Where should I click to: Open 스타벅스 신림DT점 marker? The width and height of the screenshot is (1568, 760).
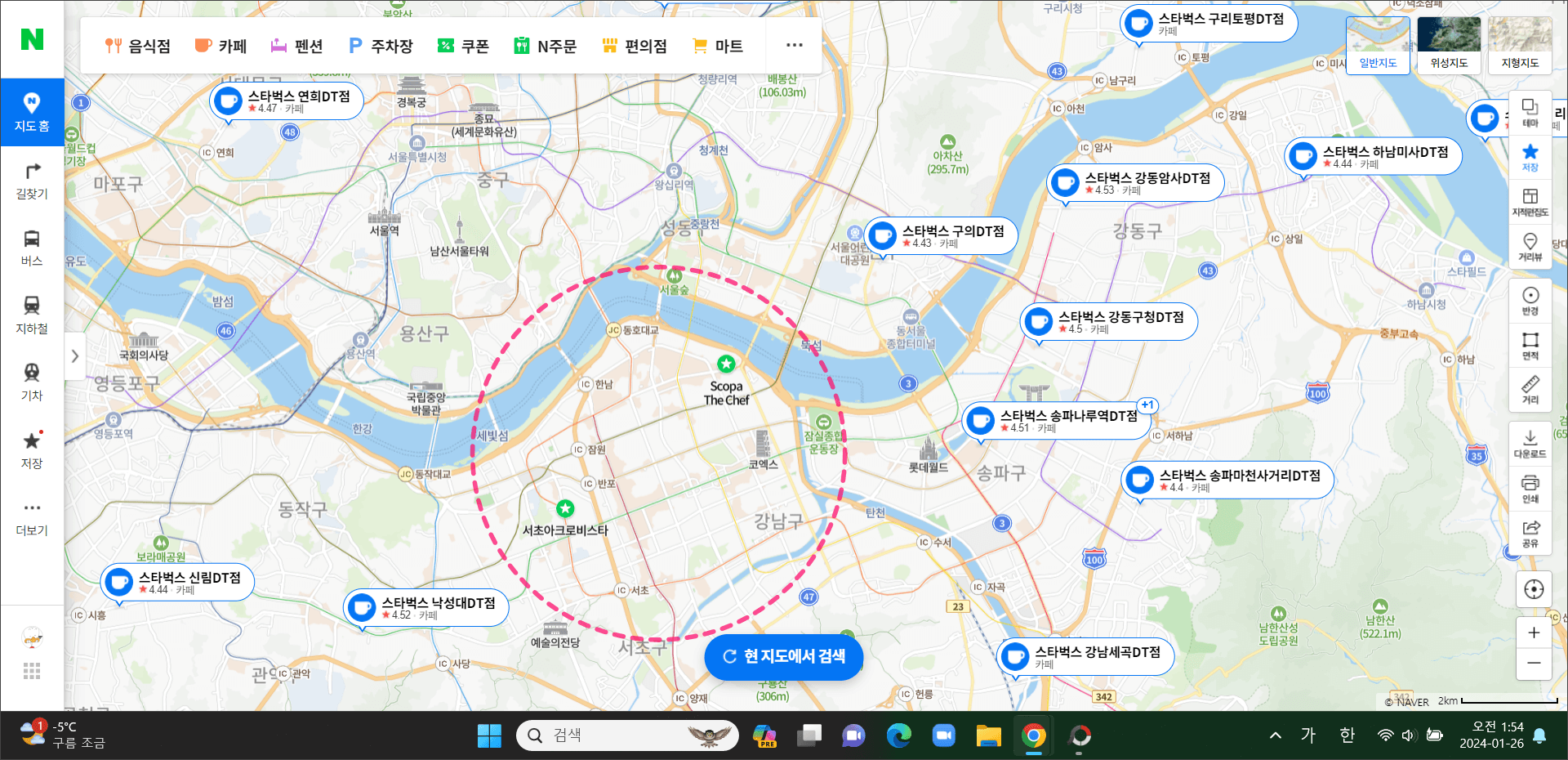(177, 583)
